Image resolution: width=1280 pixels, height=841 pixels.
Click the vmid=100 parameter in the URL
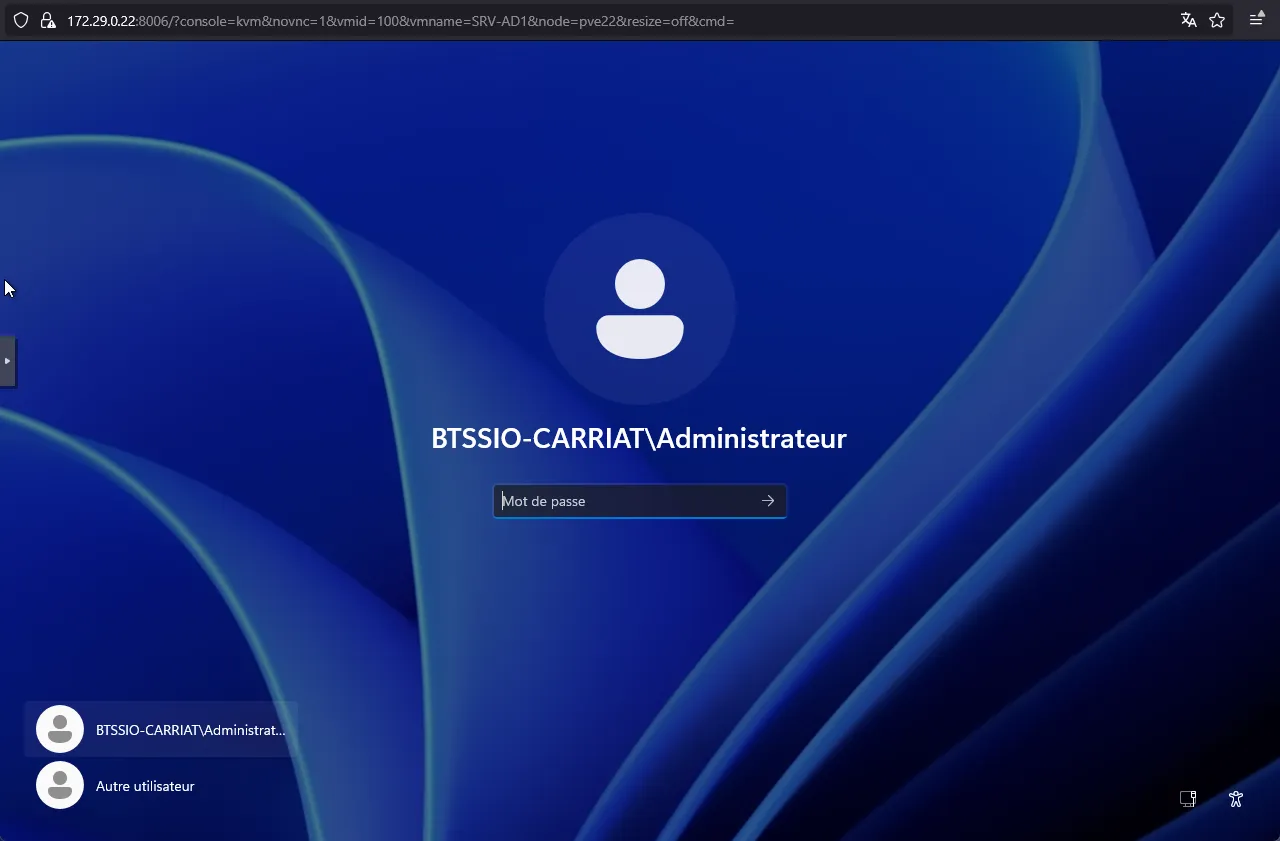click(x=369, y=21)
